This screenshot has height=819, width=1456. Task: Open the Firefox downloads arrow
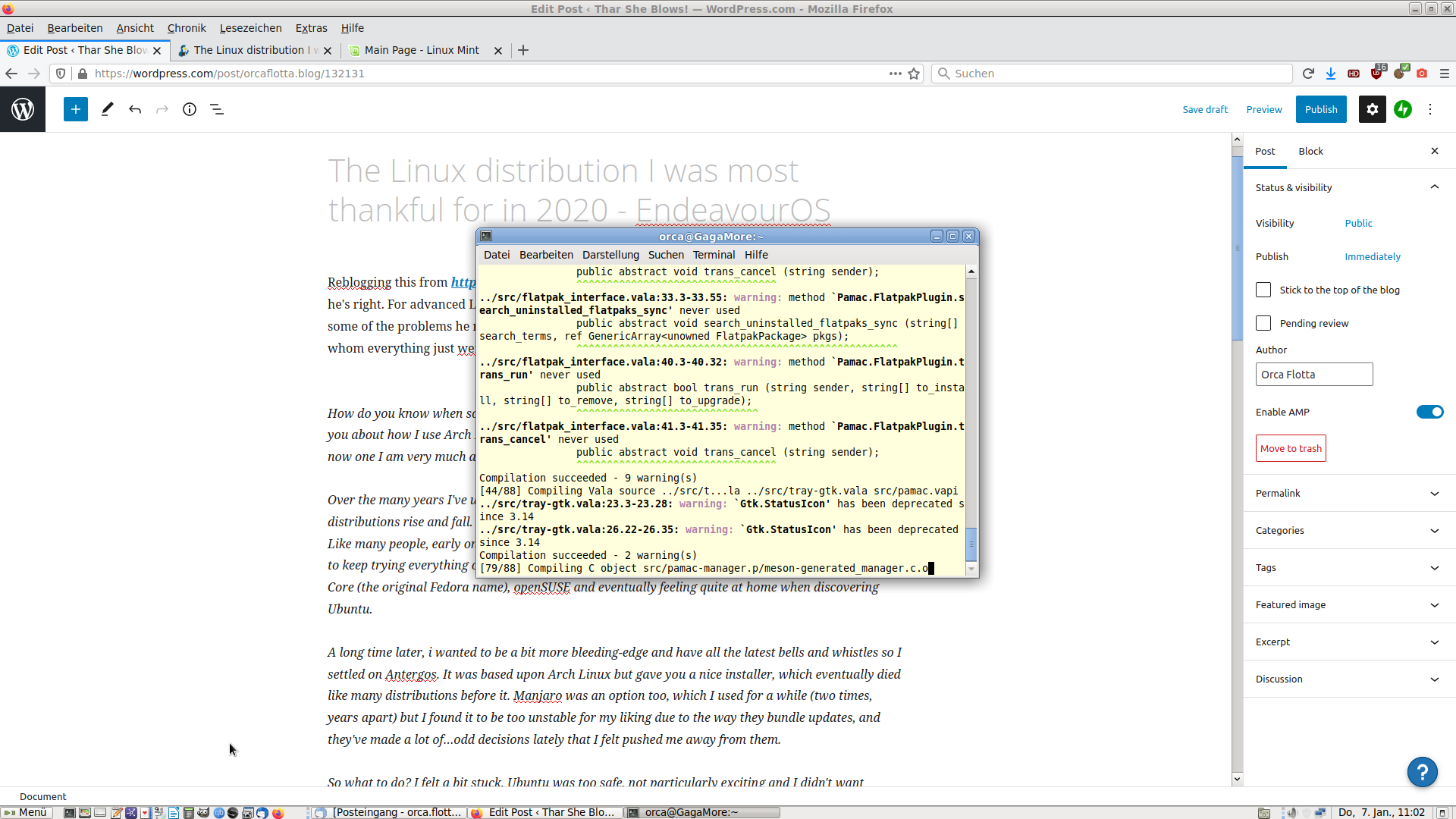[x=1331, y=74]
